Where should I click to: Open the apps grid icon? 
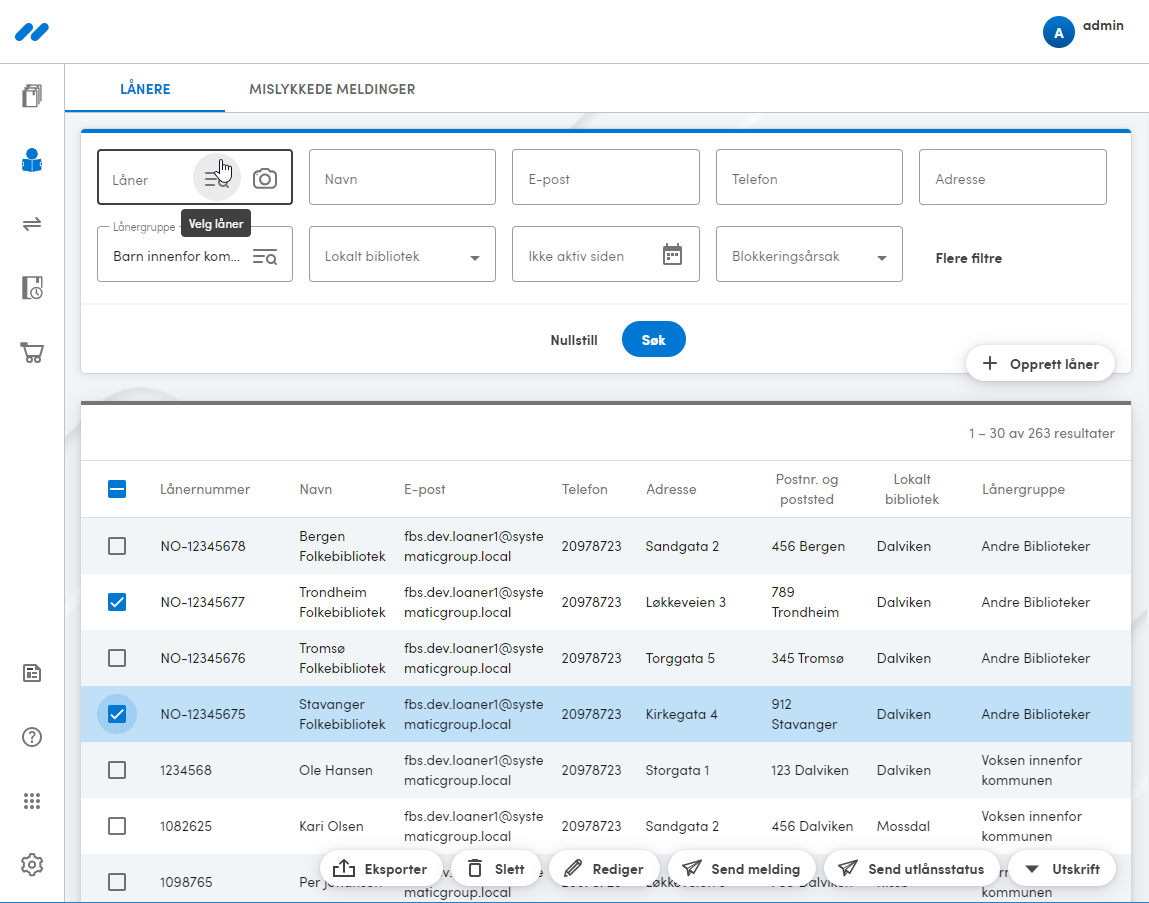pyautogui.click(x=32, y=801)
